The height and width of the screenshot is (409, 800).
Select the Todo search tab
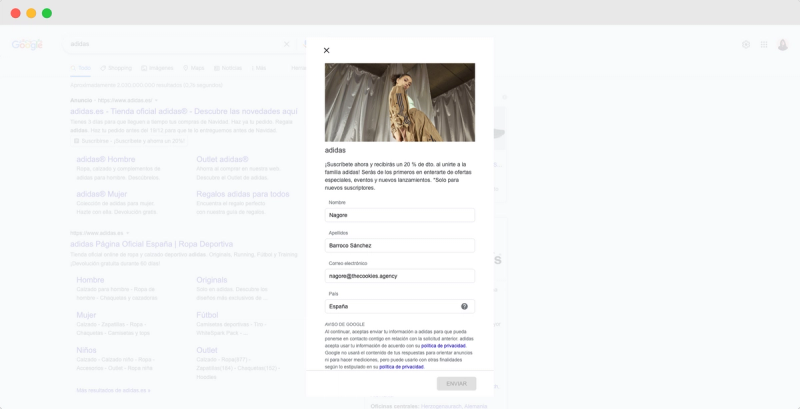tap(81, 68)
